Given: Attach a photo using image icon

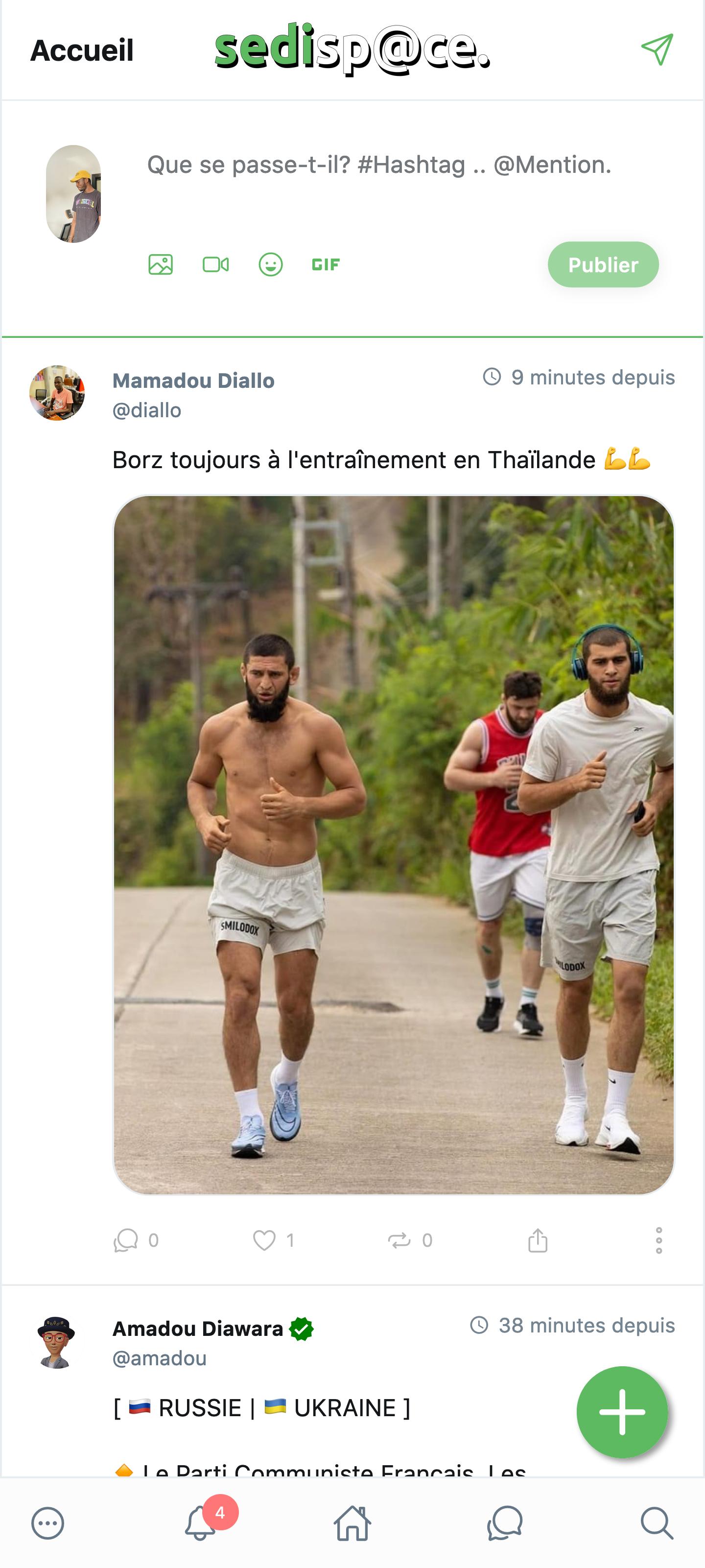Looking at the screenshot, I should pos(161,264).
